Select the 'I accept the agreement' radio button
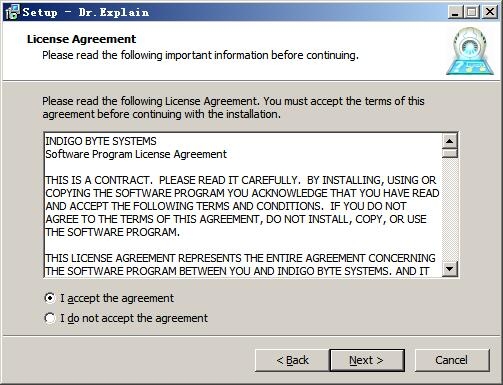 point(50,298)
